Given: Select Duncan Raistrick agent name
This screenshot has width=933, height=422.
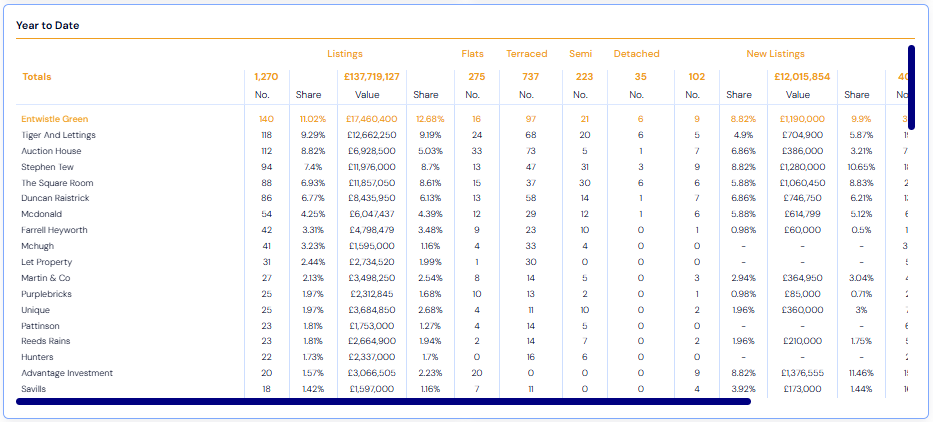Looking at the screenshot, I should 55,198.
